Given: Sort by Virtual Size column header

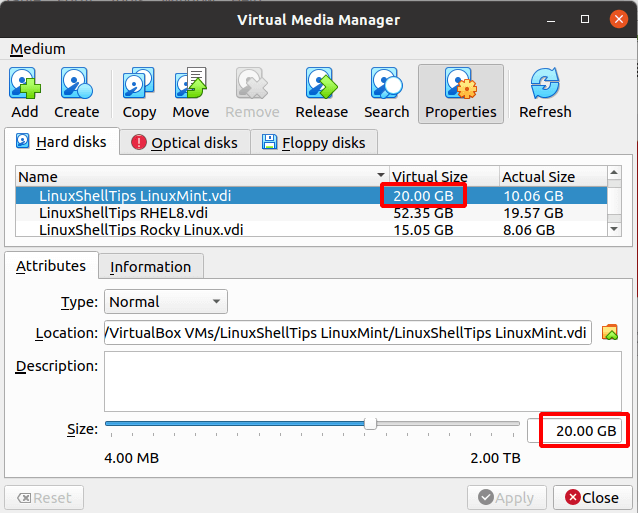Looking at the screenshot, I should tap(444, 177).
